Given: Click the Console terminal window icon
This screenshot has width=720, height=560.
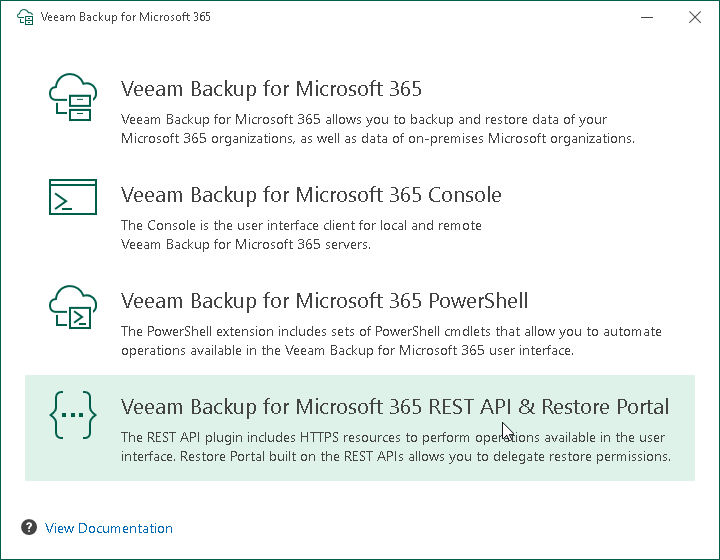Looking at the screenshot, I should tap(73, 197).
